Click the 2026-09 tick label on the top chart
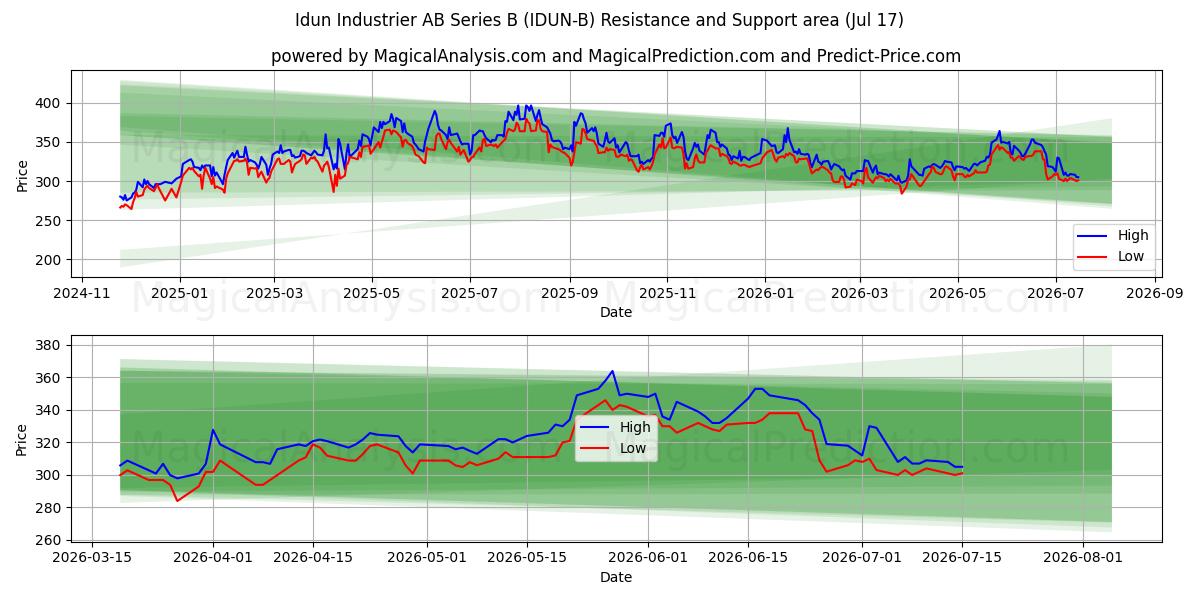Viewport: 1200px width, 600px height. click(x=1154, y=294)
